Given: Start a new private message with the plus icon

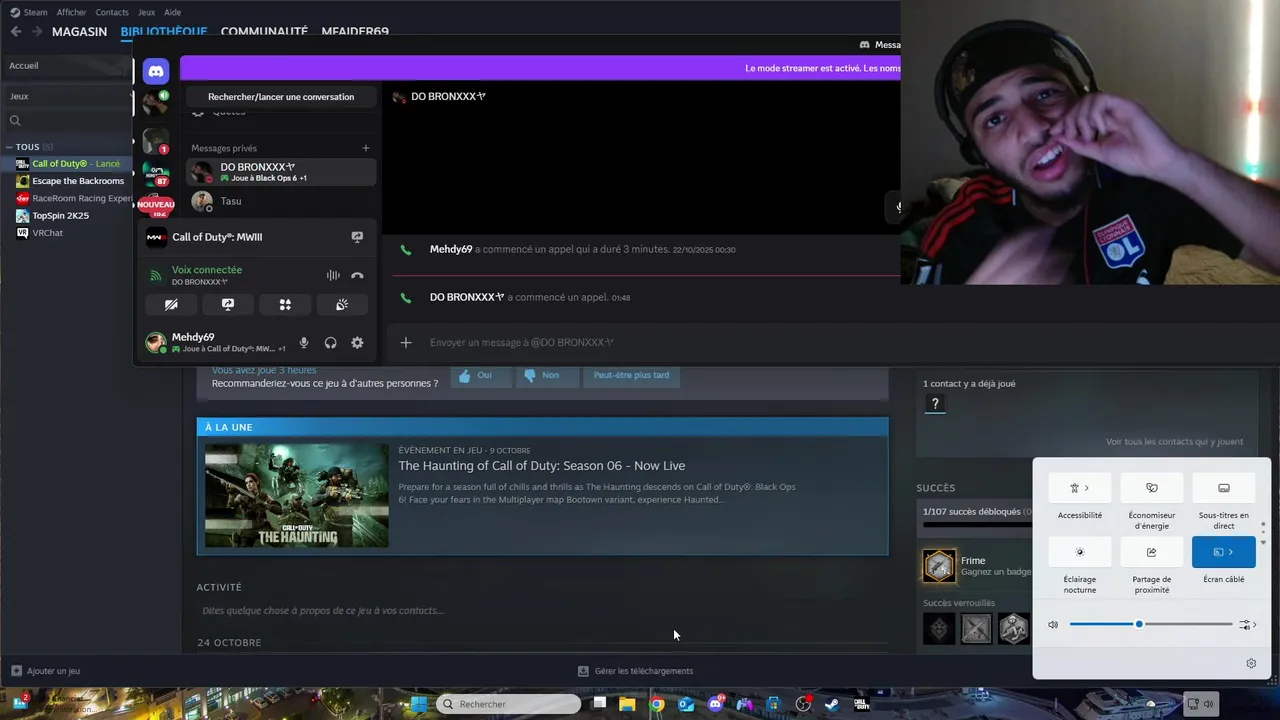Looking at the screenshot, I should [x=366, y=148].
